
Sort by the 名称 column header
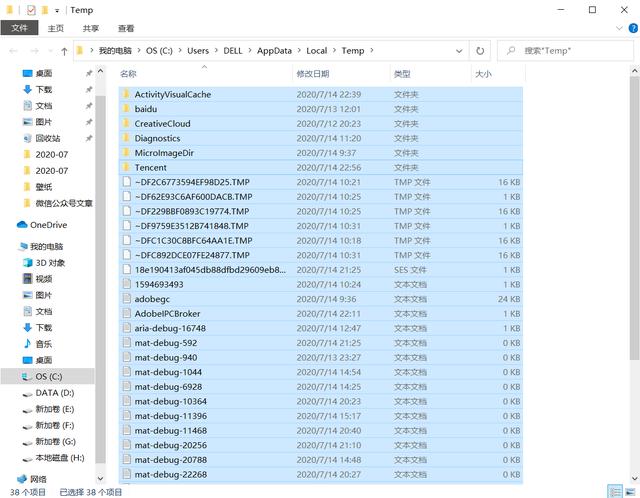click(128, 74)
